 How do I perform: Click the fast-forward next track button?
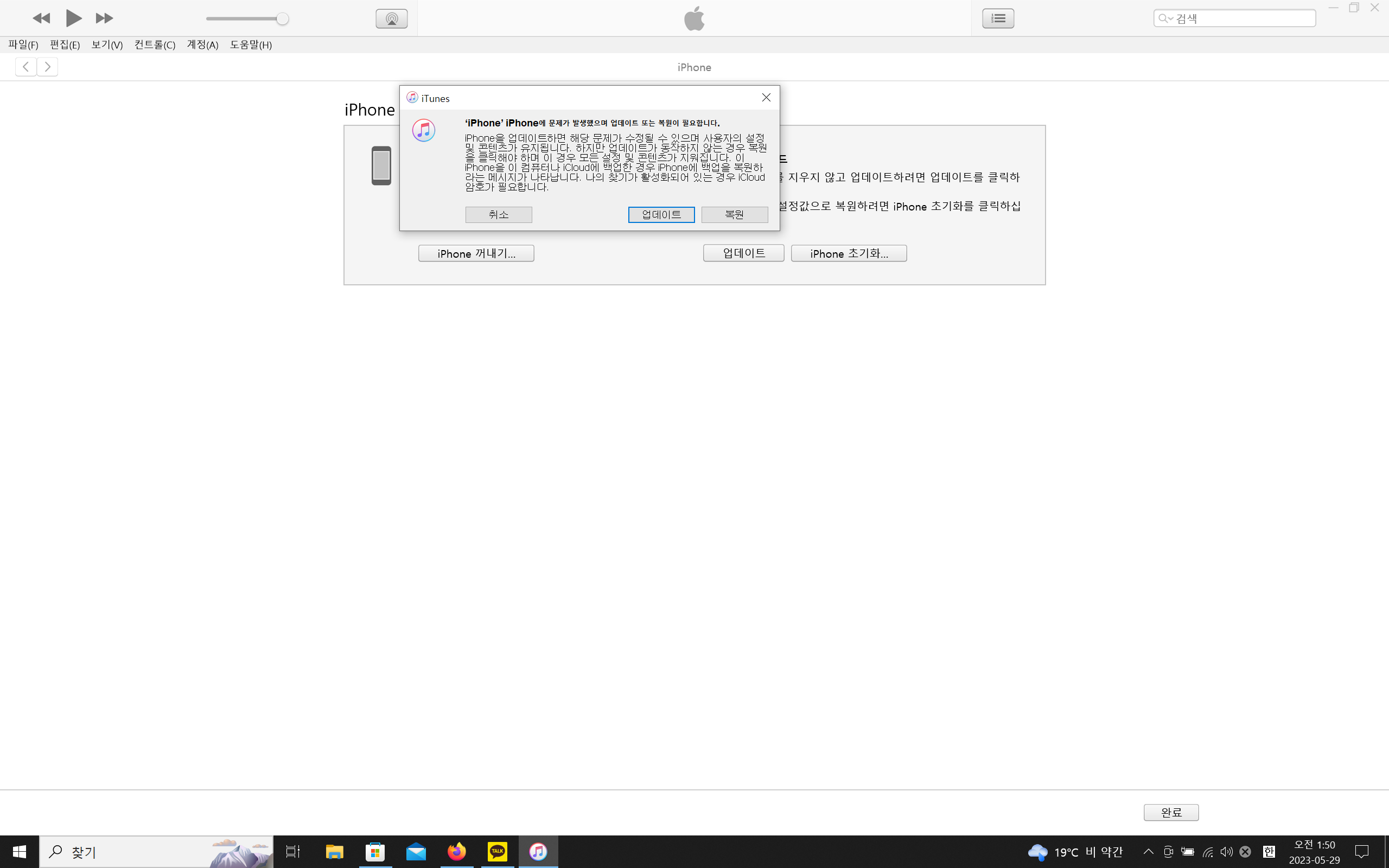tap(104, 18)
